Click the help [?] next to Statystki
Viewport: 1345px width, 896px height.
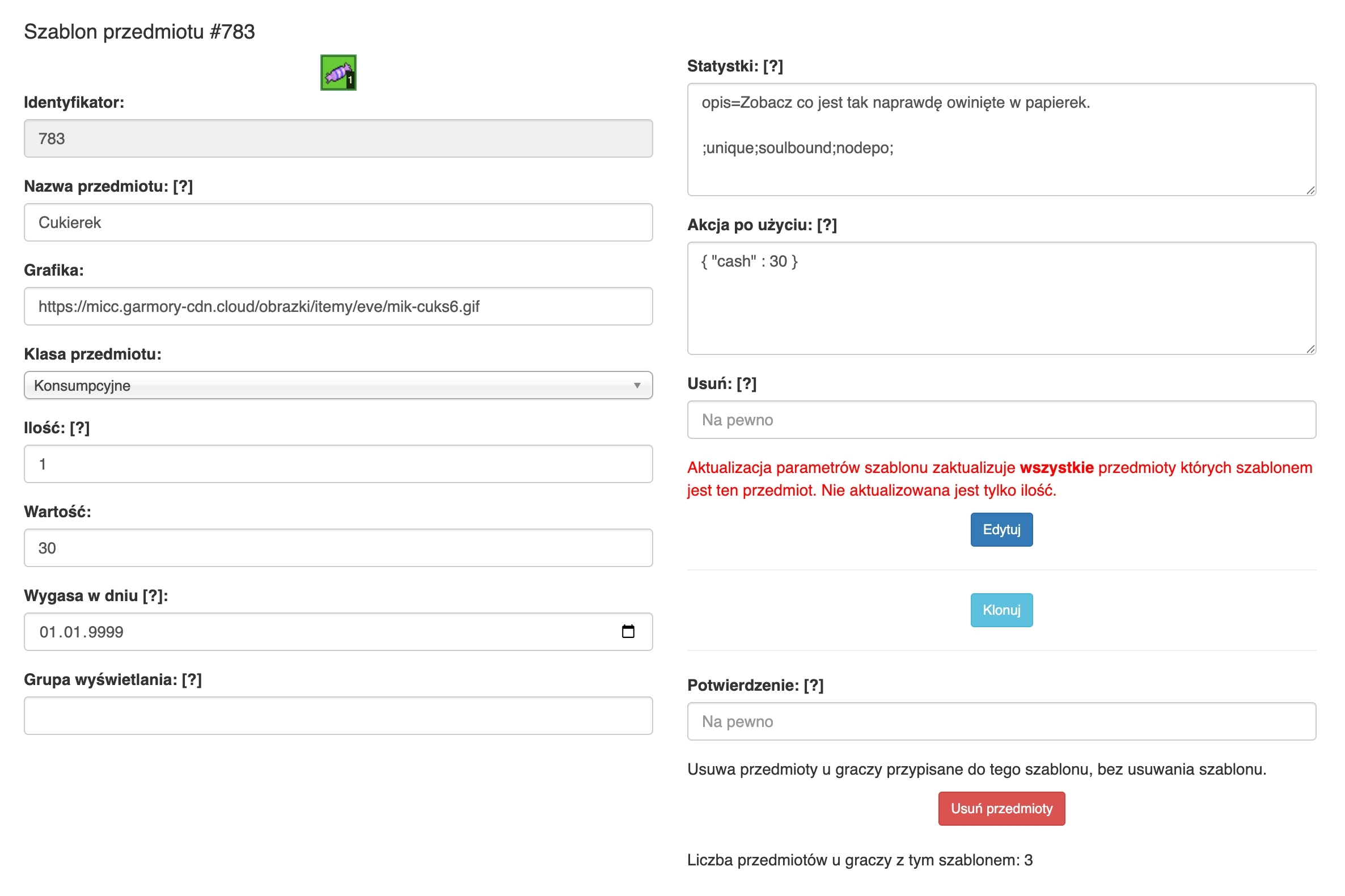point(772,66)
